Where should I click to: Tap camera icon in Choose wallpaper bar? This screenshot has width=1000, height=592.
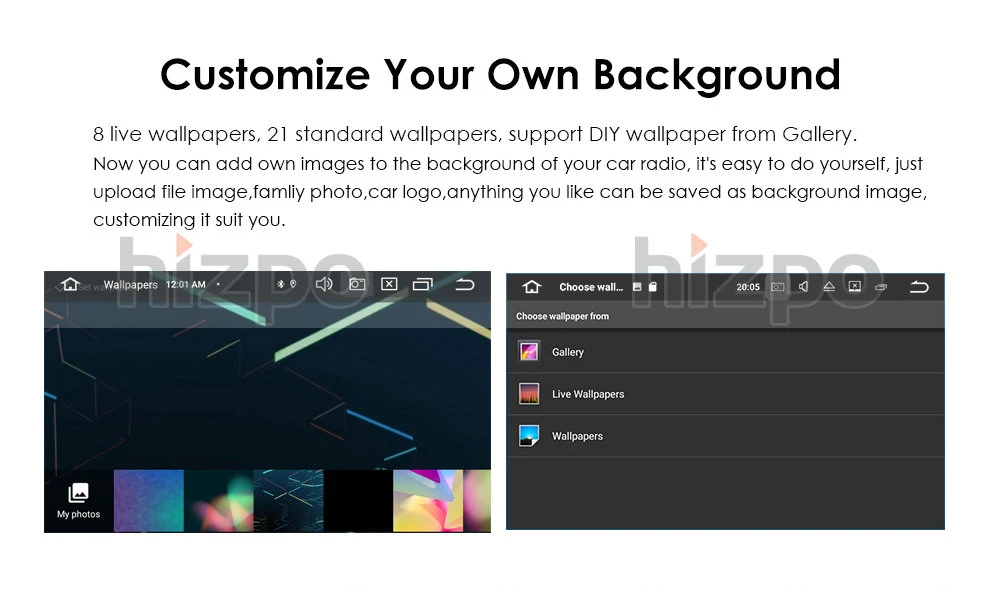click(x=777, y=287)
